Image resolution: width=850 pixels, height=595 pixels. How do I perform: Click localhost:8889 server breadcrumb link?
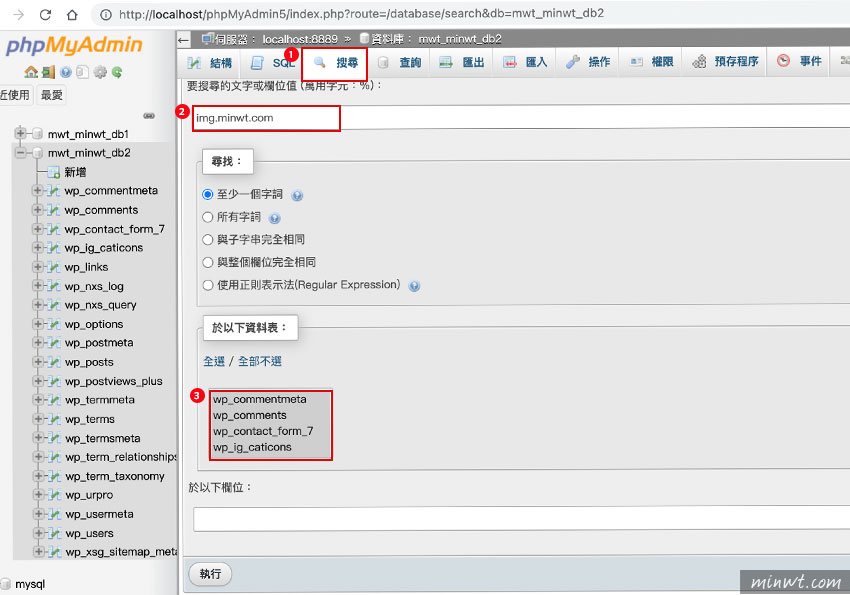coord(300,39)
